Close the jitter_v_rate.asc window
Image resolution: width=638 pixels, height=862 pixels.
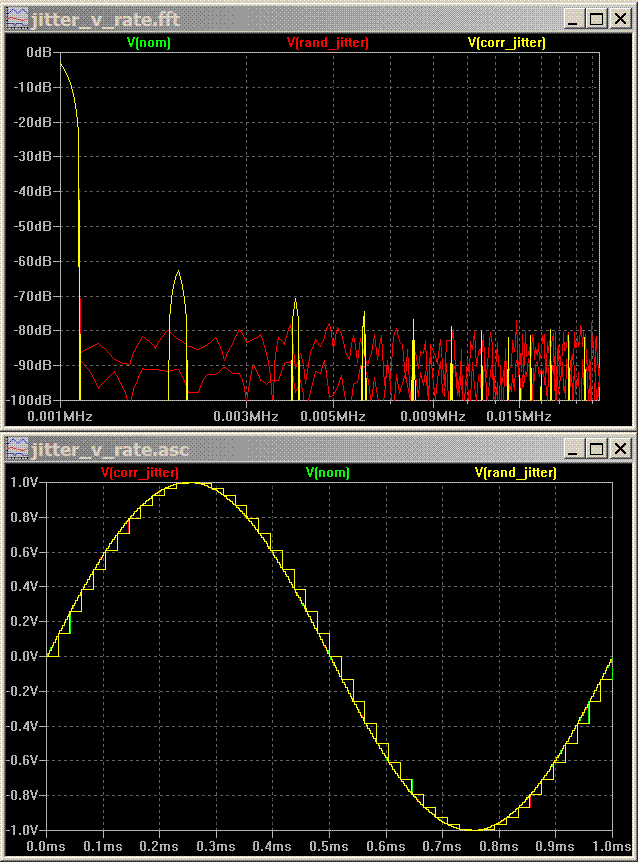point(620,449)
